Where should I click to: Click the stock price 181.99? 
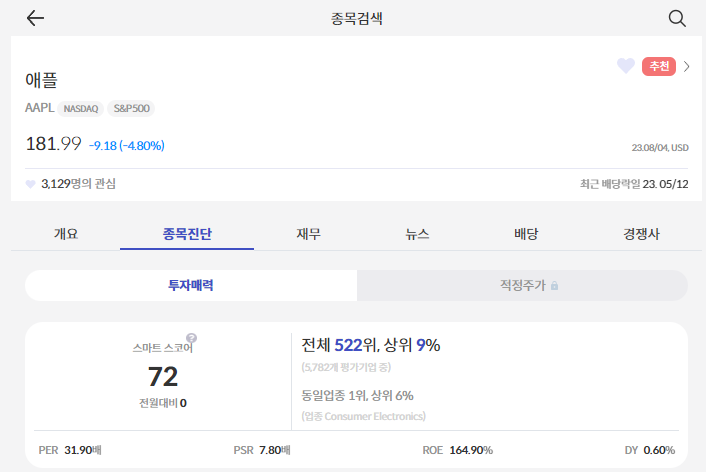click(54, 144)
